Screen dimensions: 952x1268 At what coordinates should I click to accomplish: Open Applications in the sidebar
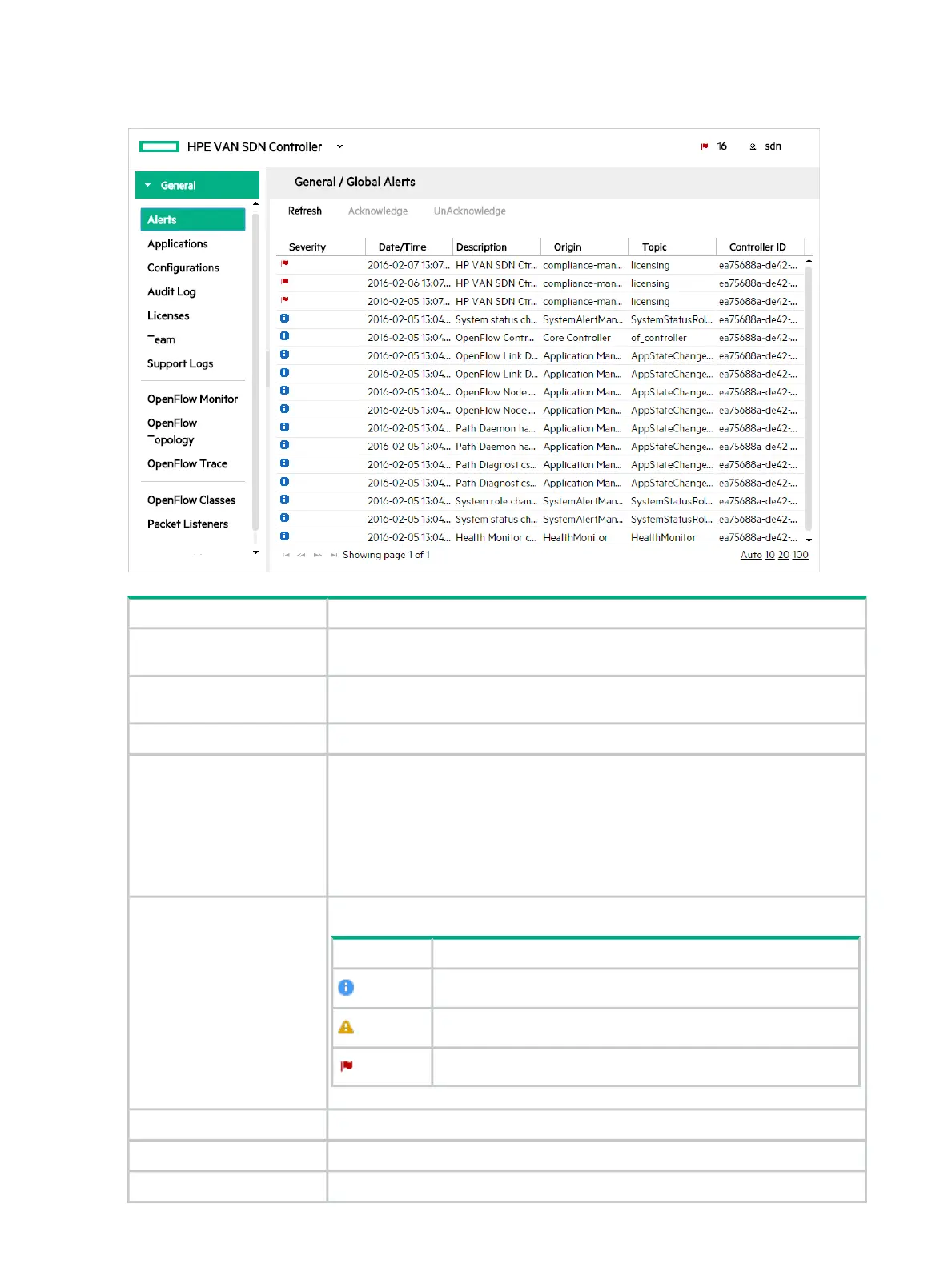click(x=178, y=243)
